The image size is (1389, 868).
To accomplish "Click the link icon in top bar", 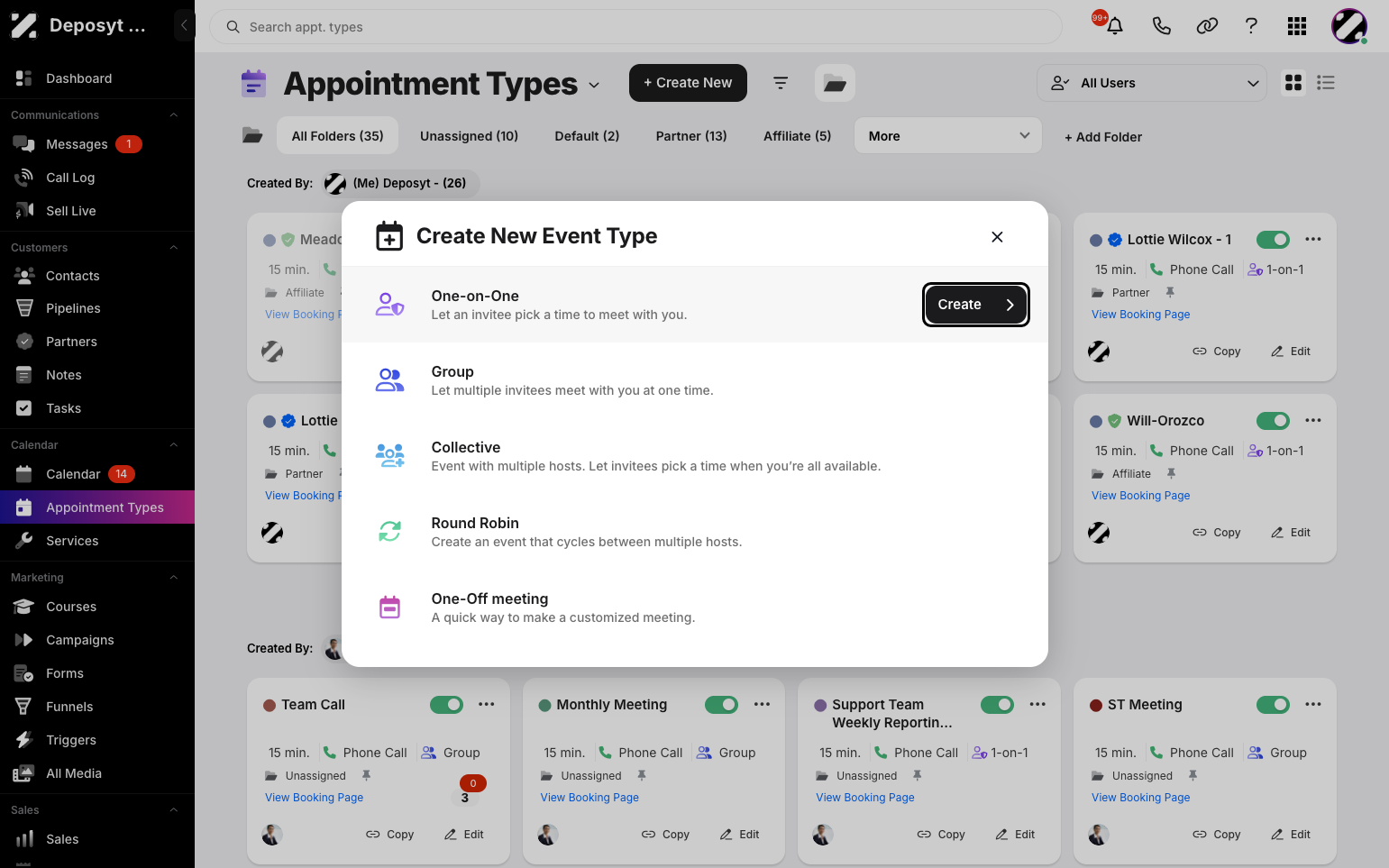I will click(1207, 26).
